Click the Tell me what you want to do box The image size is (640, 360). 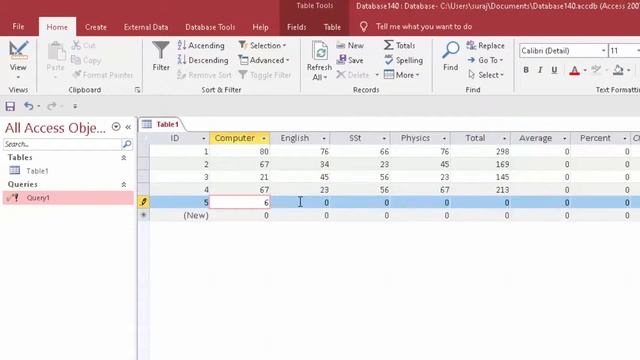click(x=424, y=27)
